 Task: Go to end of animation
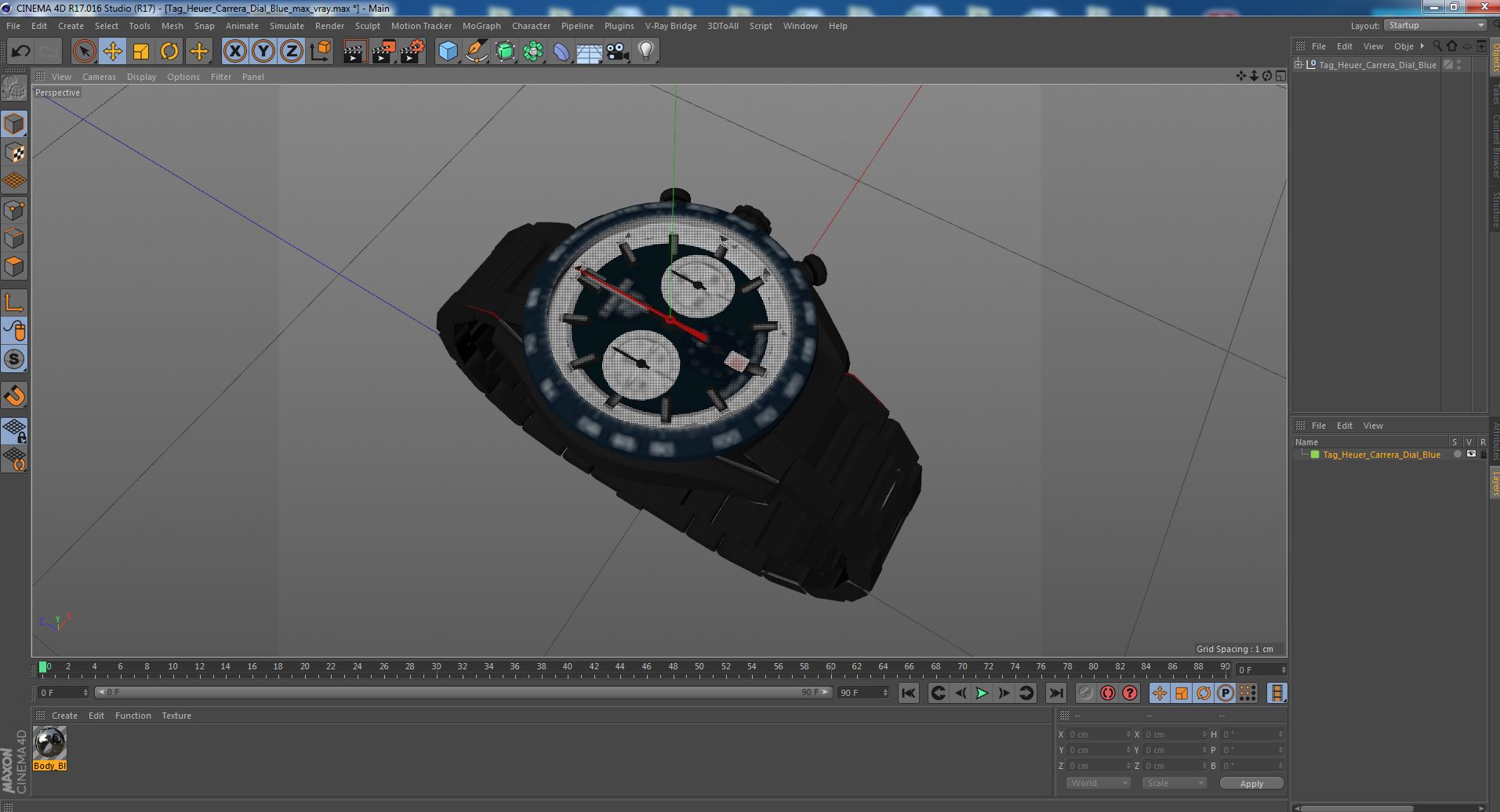1056,693
